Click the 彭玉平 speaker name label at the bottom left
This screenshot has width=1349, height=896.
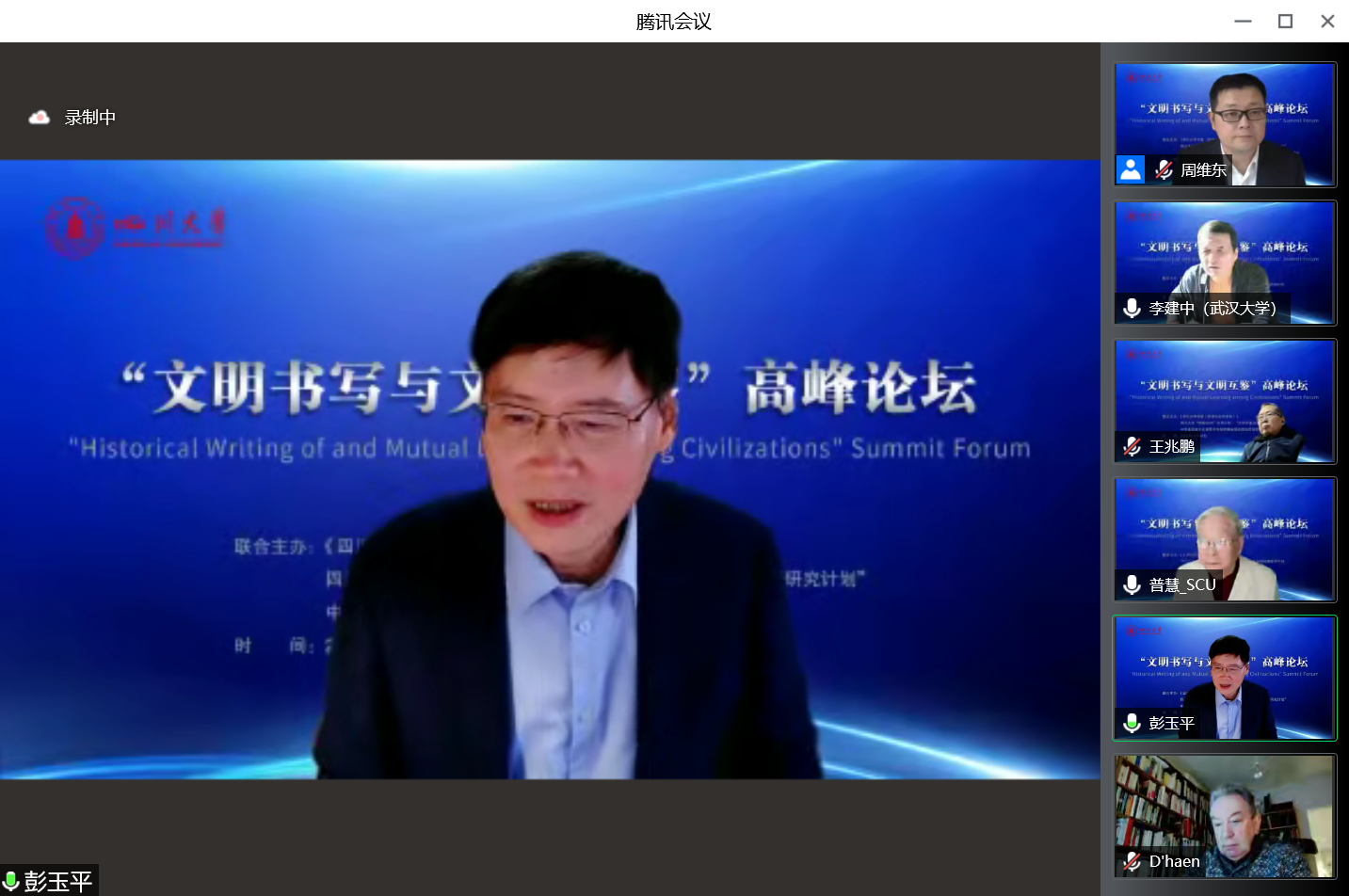[58, 882]
